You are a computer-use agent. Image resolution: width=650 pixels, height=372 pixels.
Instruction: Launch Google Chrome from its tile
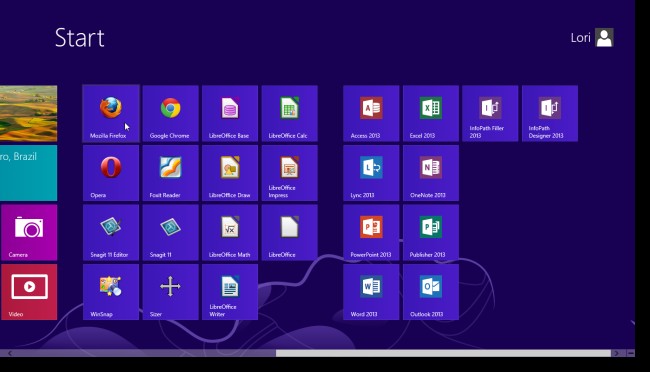tap(170, 114)
